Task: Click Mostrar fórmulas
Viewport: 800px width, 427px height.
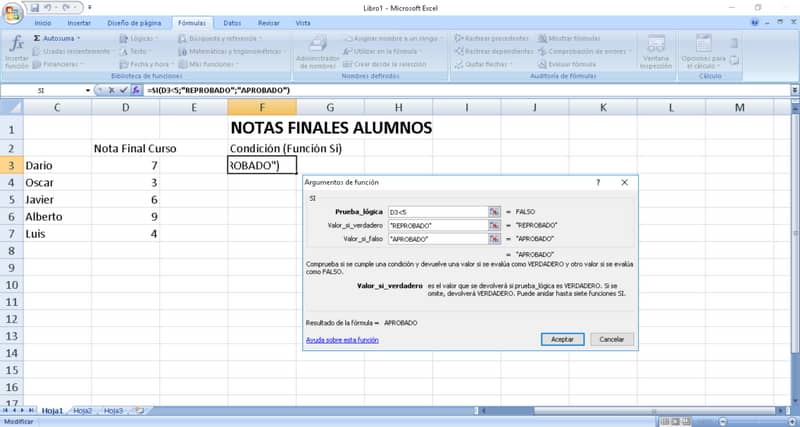Action: coord(569,38)
